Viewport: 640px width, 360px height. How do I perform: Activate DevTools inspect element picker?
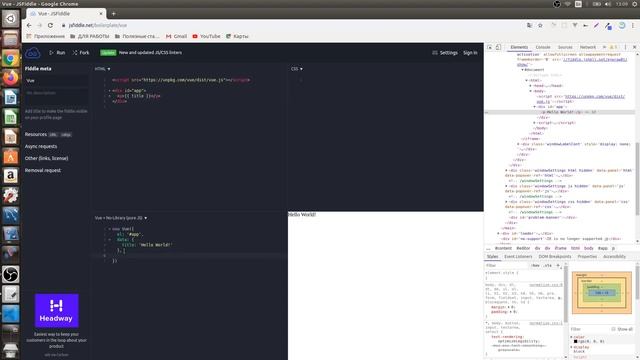point(489,47)
